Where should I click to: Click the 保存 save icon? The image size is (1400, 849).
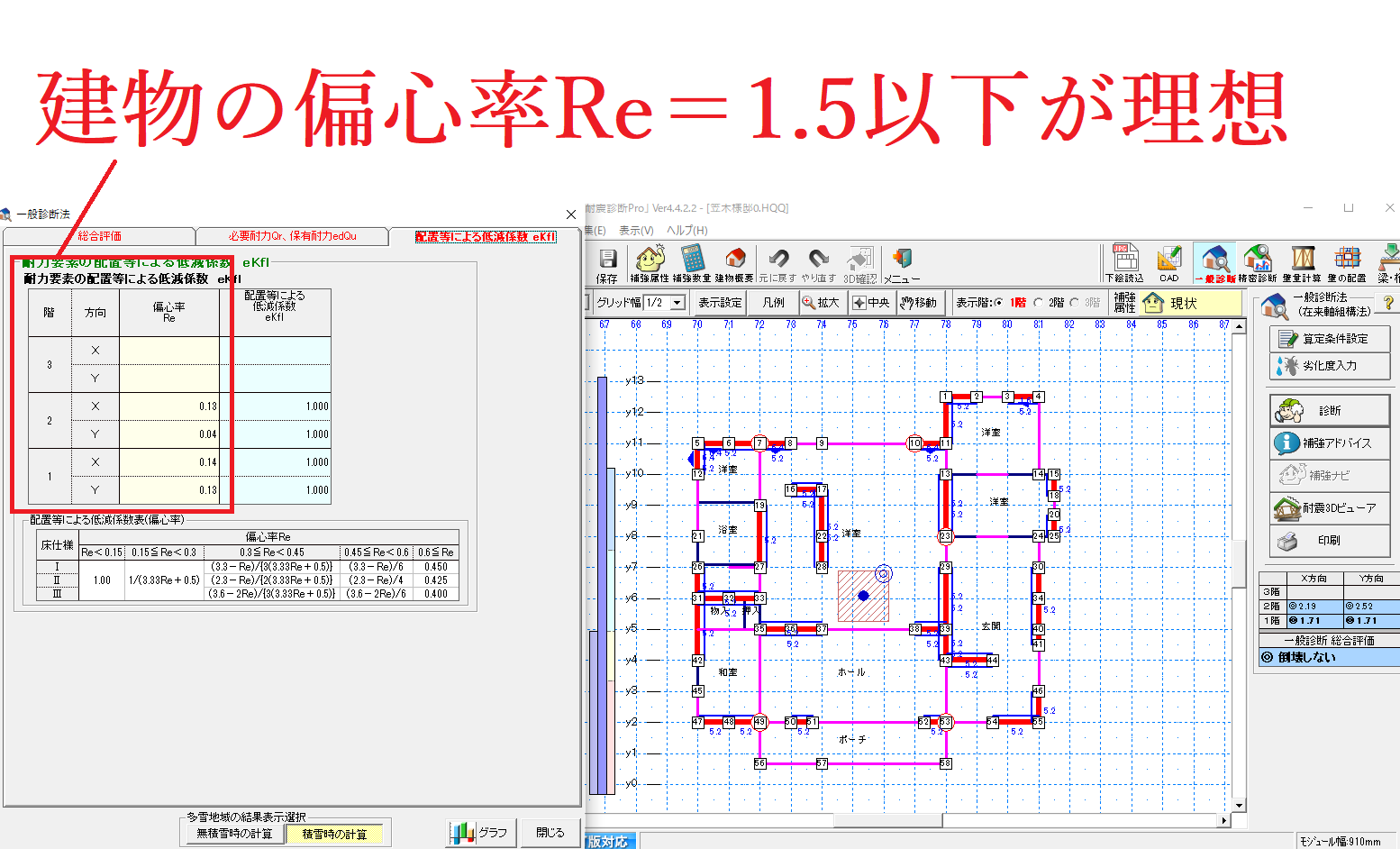[607, 264]
